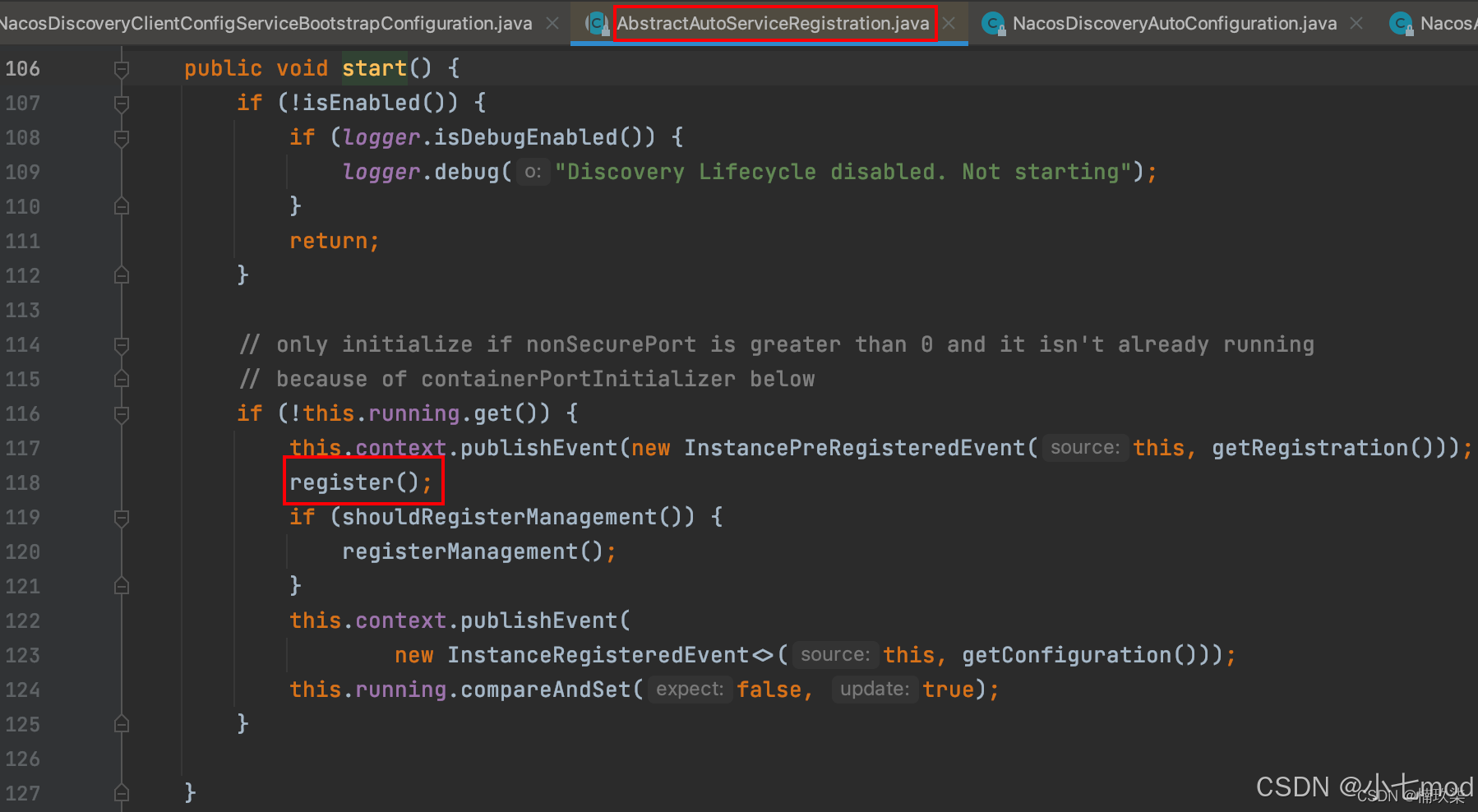
Task: Click class icon of the rightmost Nacos tab
Action: [1401, 24]
